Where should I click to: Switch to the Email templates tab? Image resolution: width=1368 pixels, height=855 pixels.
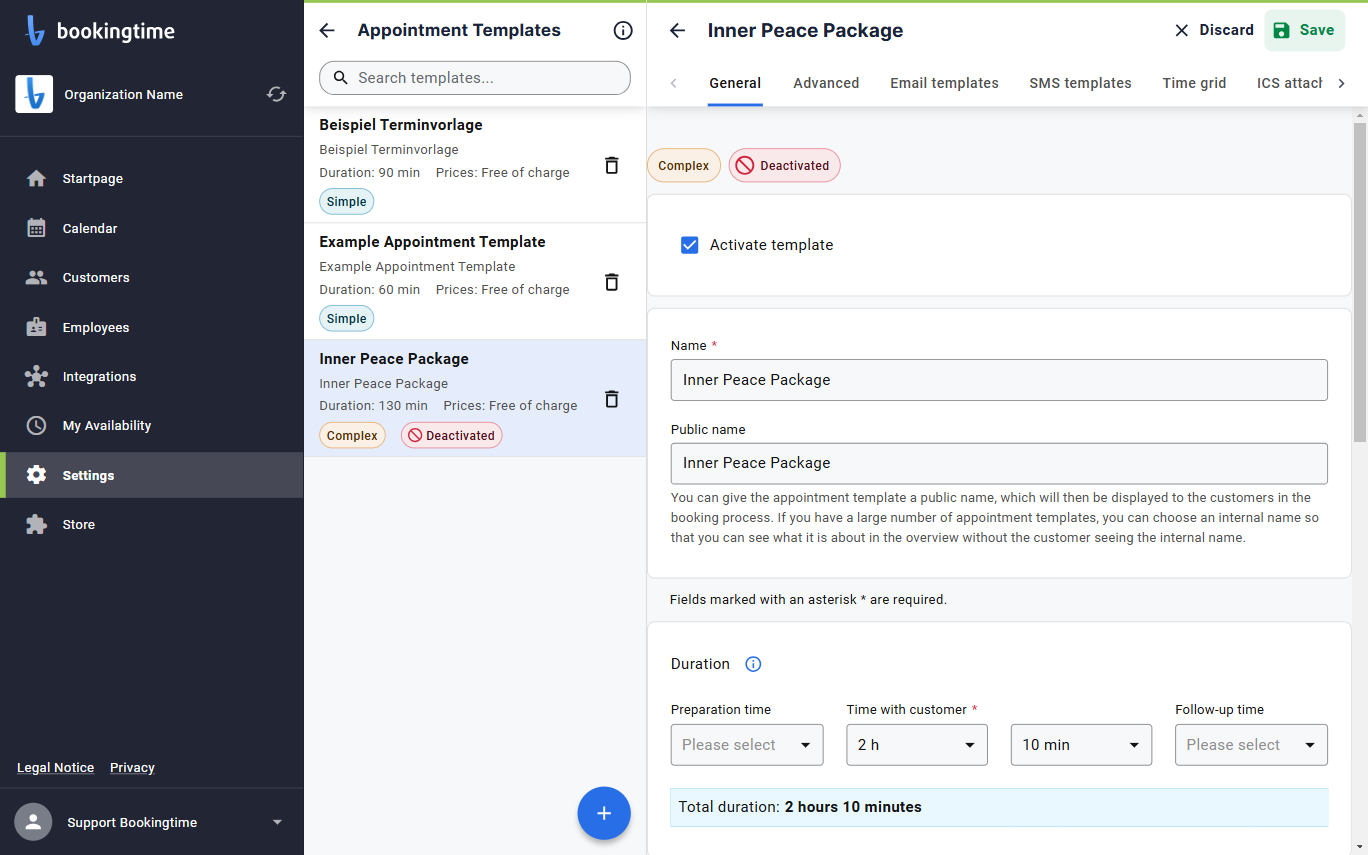pyautogui.click(x=944, y=83)
